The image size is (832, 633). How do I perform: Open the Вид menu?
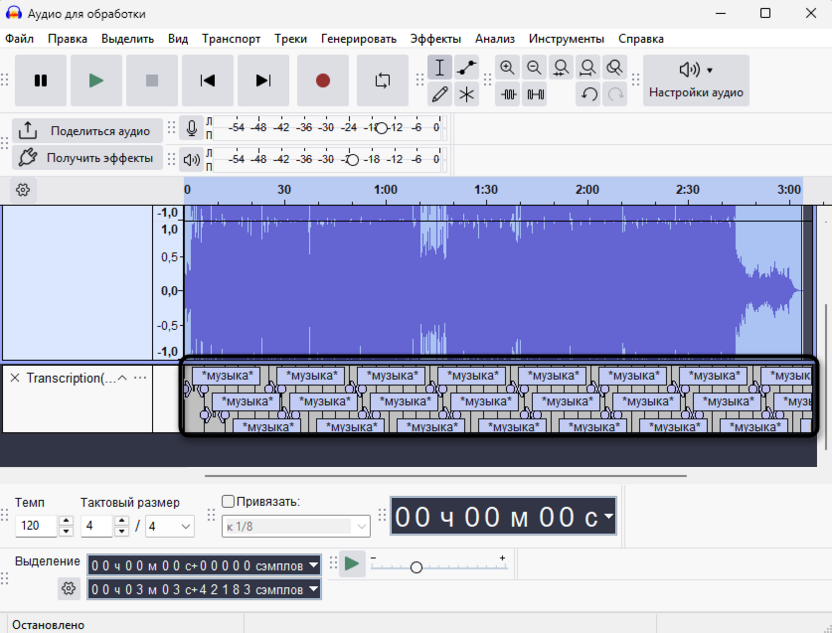(x=178, y=39)
